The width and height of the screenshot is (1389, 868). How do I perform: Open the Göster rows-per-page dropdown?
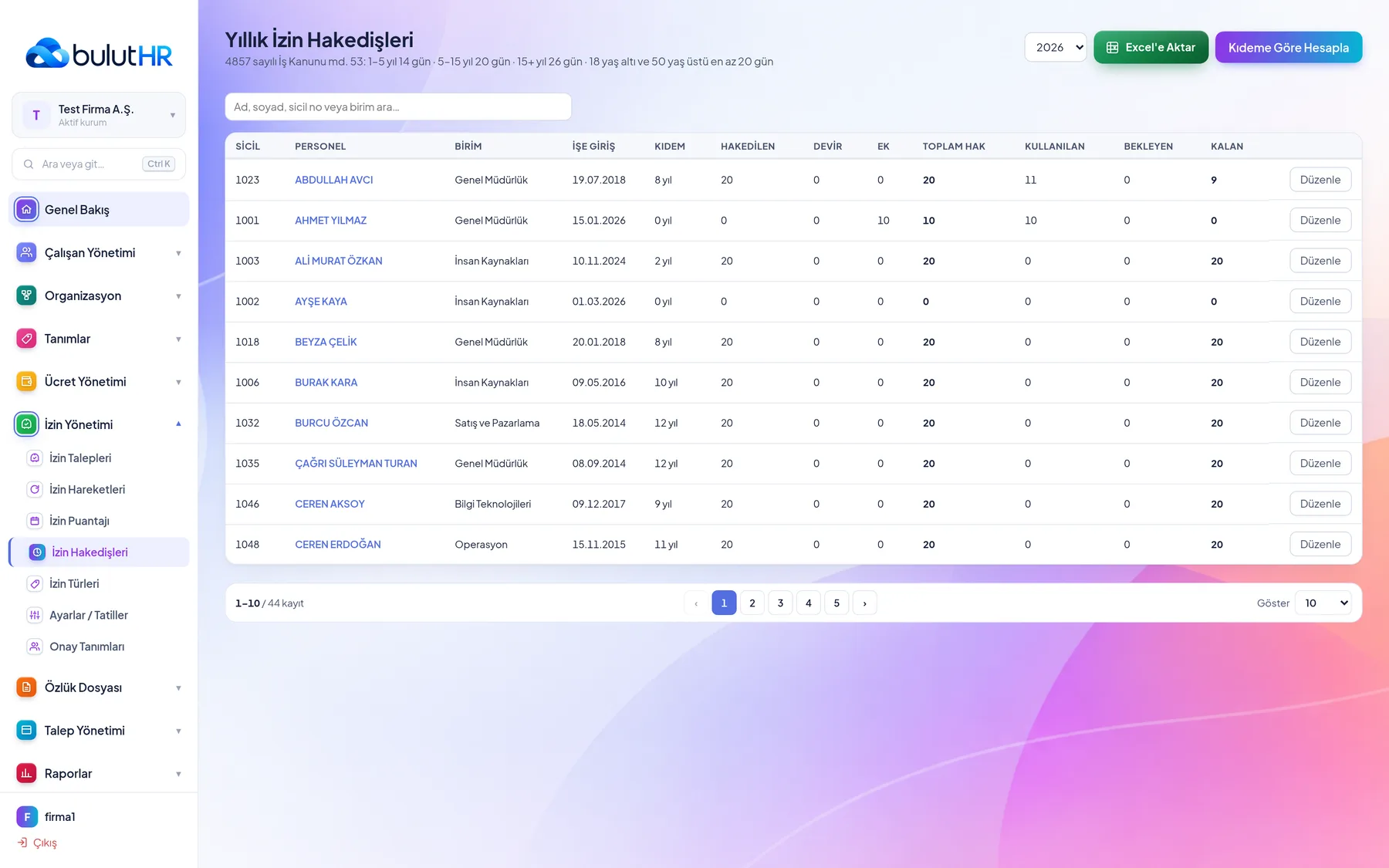point(1323,603)
